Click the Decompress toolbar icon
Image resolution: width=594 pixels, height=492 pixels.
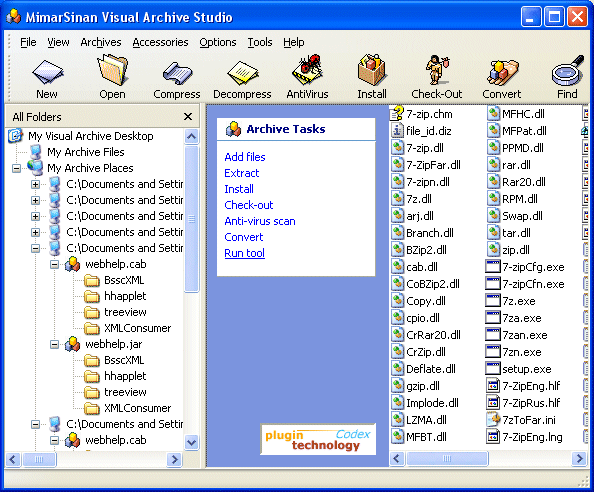242,73
